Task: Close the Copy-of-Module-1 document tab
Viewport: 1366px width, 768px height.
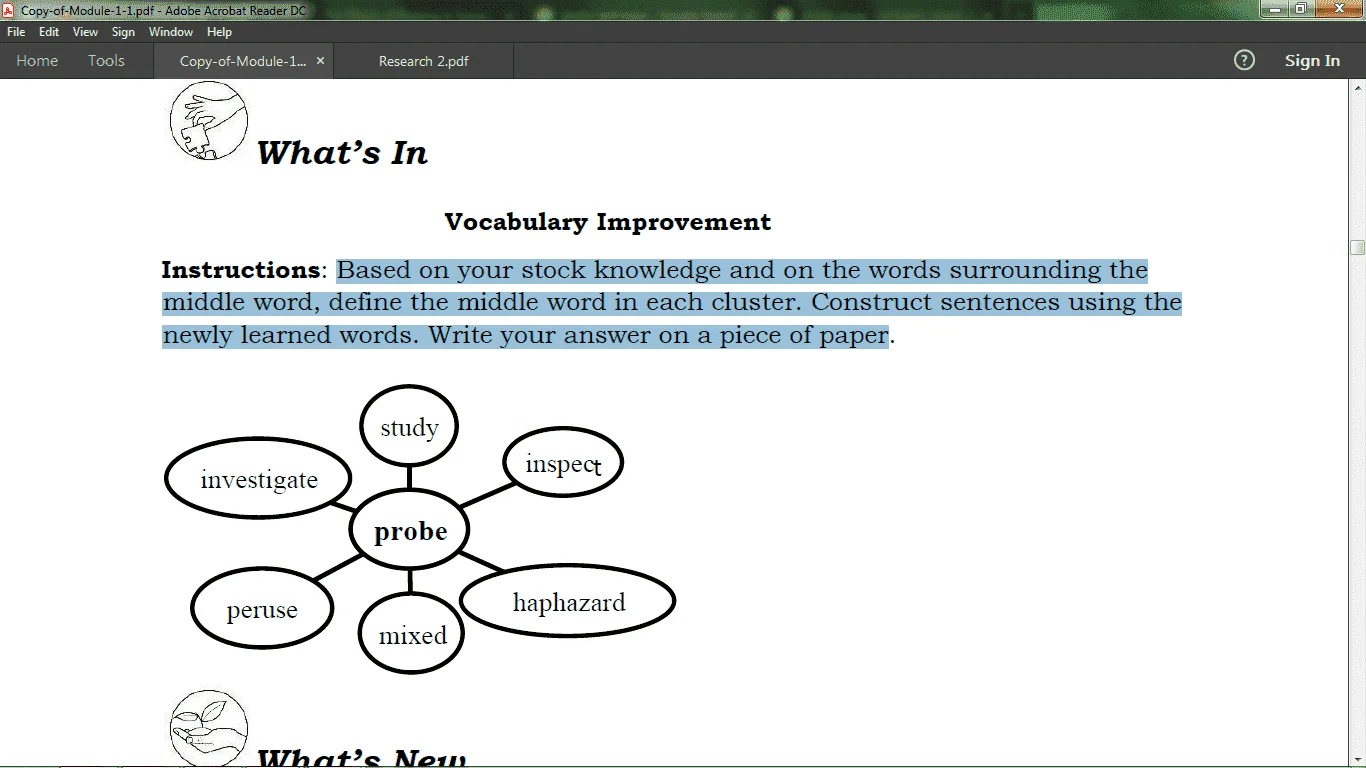Action: click(321, 61)
